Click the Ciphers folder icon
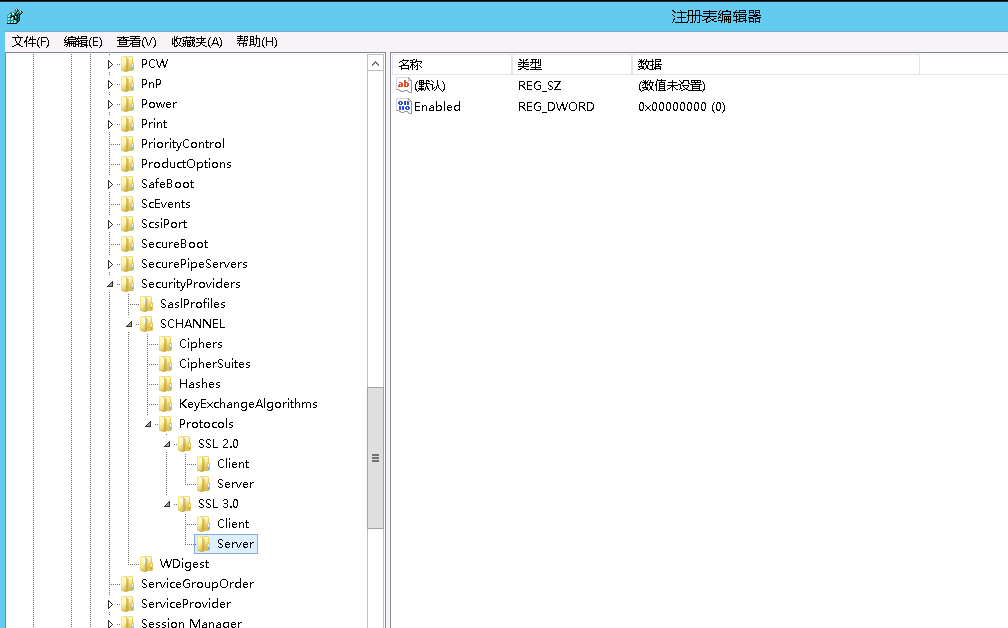 click(x=165, y=344)
